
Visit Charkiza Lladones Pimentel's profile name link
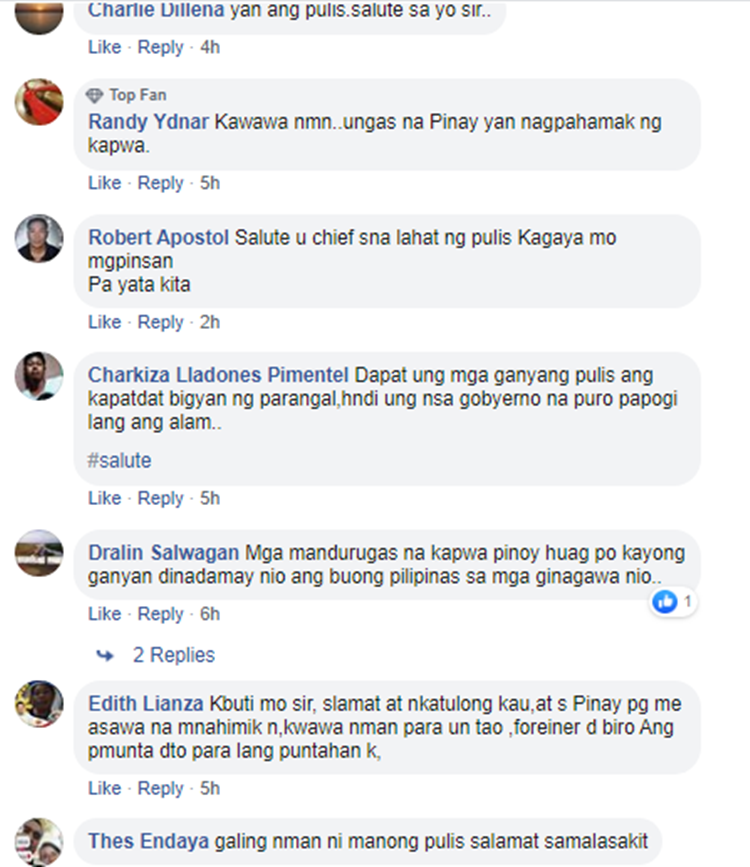(218, 375)
